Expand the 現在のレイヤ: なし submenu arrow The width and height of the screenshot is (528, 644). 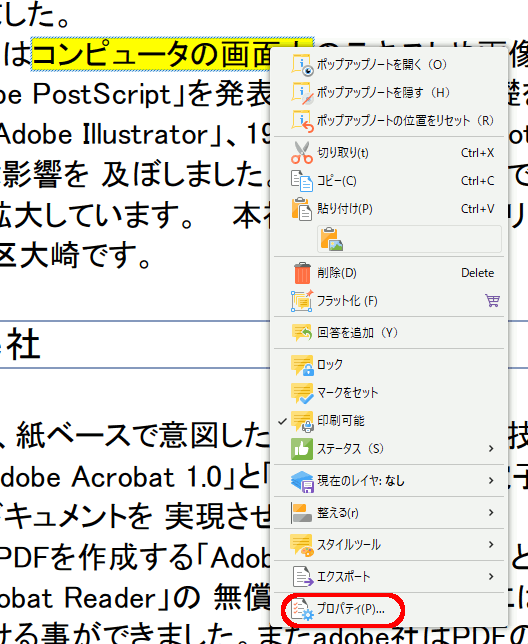[x=491, y=481]
